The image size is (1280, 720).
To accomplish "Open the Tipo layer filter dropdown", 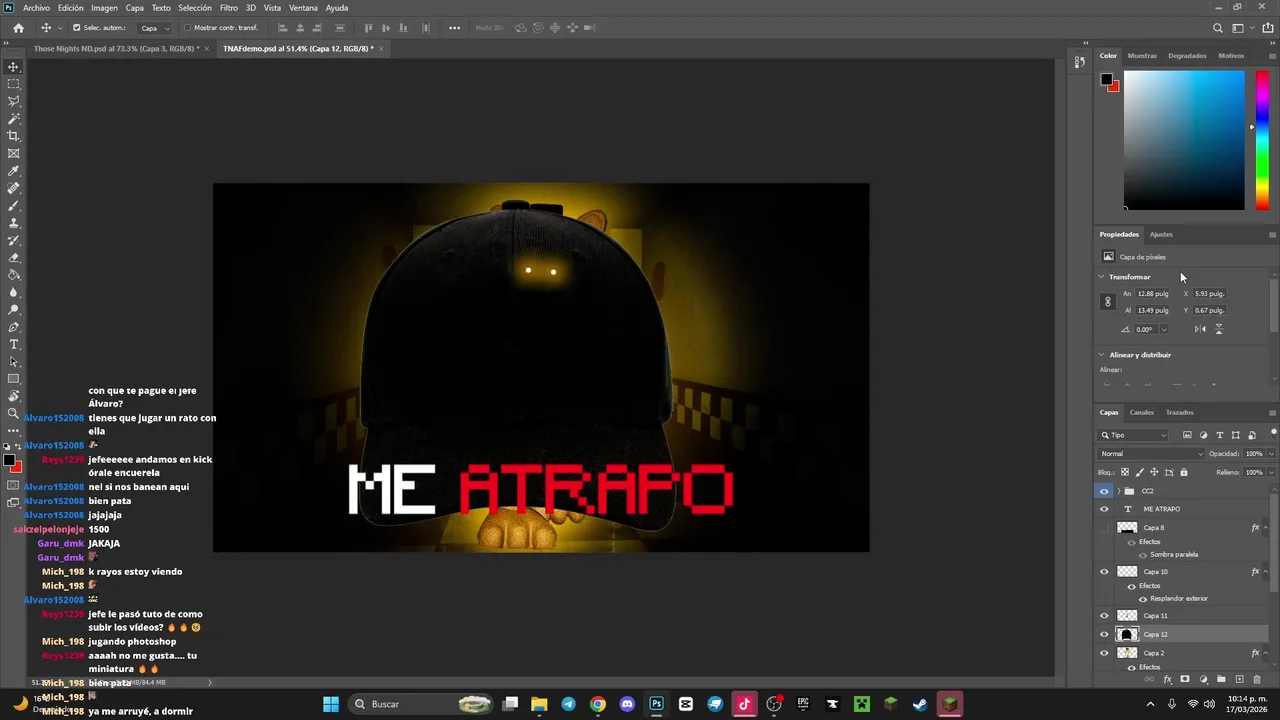I will point(1133,435).
